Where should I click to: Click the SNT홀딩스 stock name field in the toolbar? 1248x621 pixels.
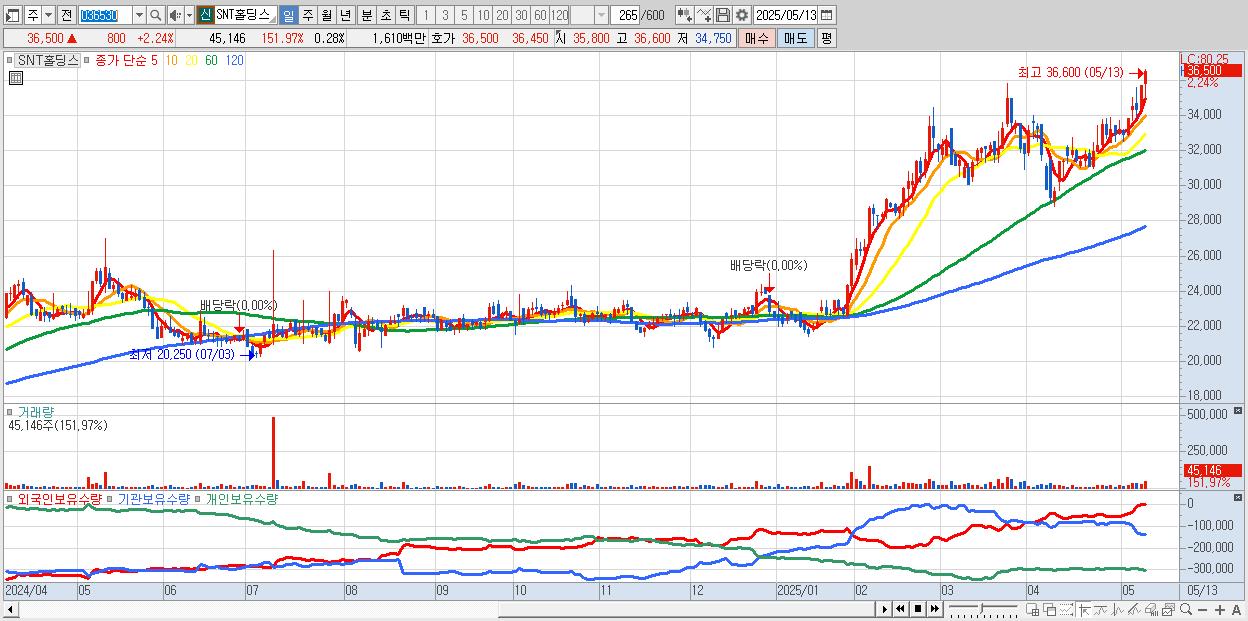[245, 15]
